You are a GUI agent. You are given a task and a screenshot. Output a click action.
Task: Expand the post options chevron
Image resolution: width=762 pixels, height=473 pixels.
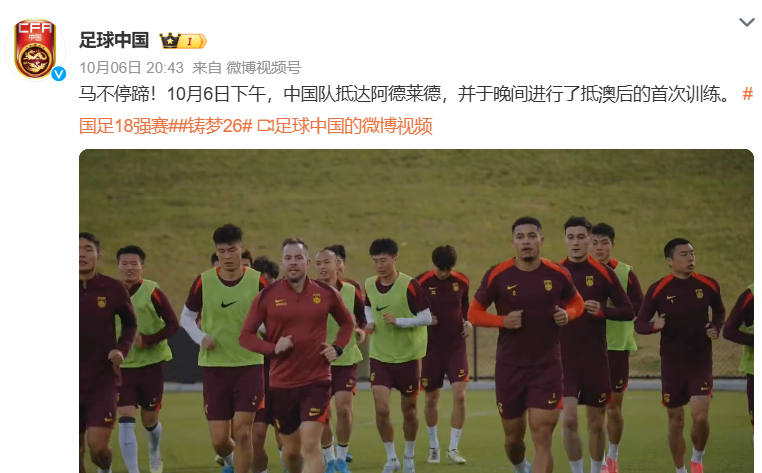tap(746, 22)
